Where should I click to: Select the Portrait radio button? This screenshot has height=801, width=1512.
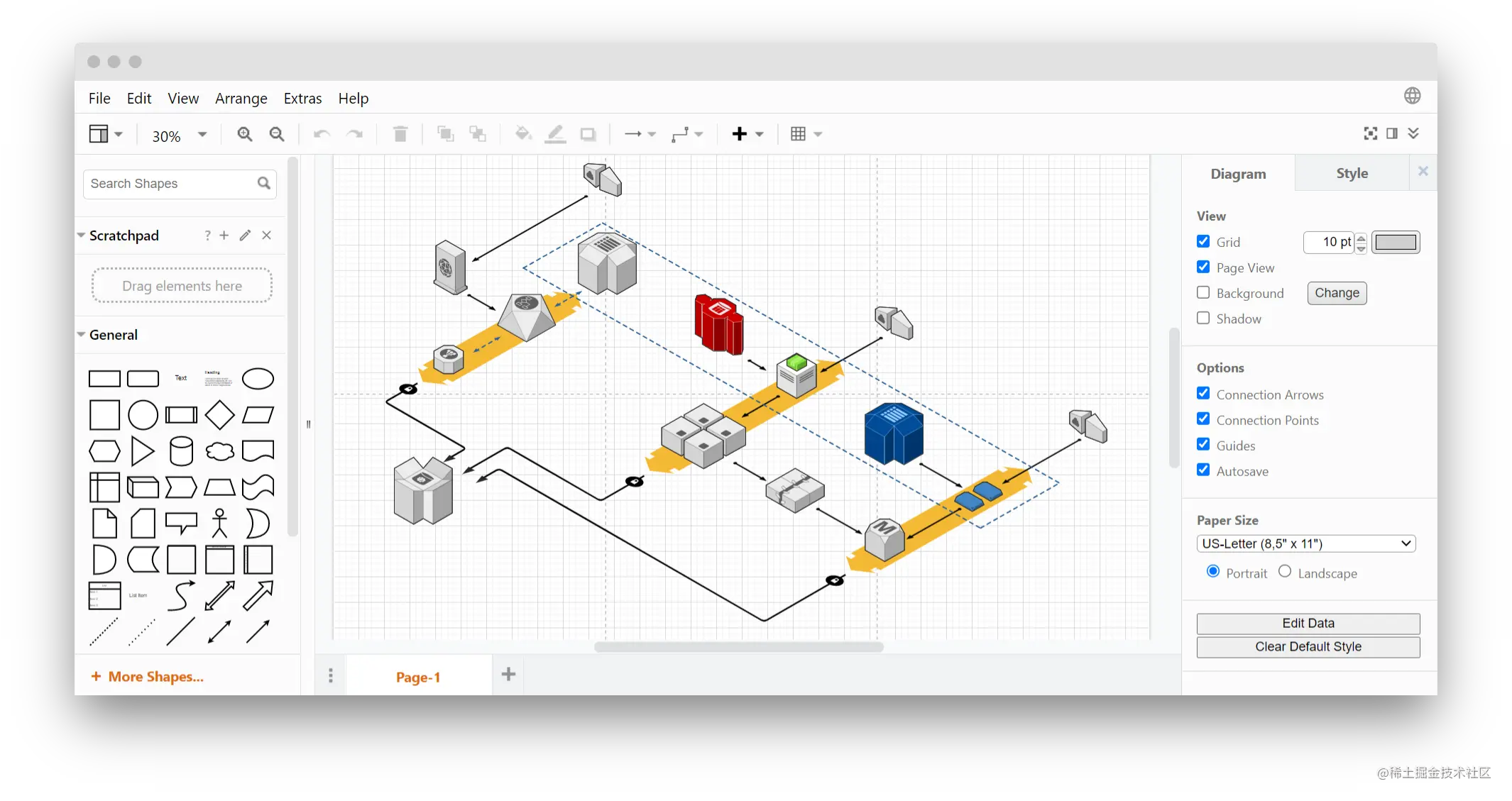click(1213, 571)
